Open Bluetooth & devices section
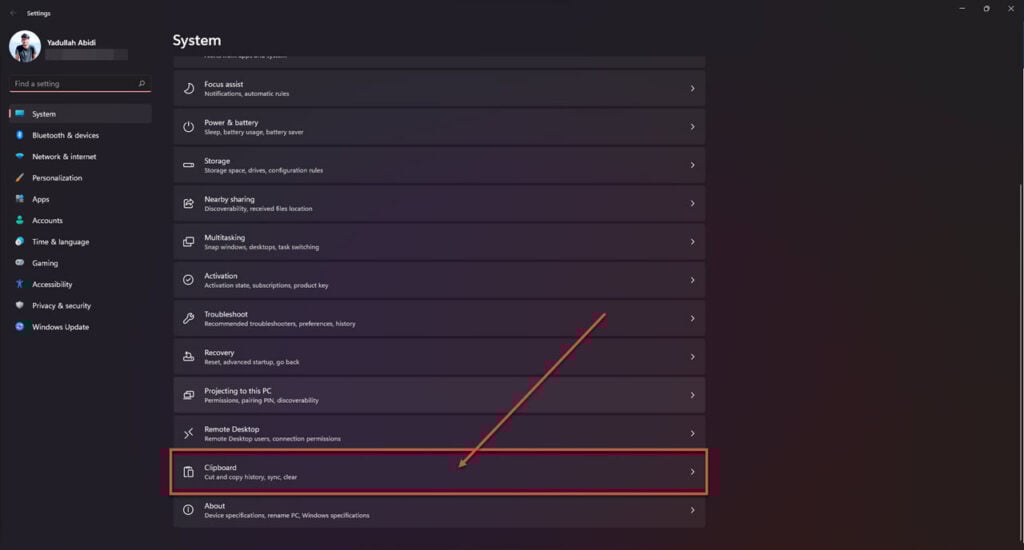Image resolution: width=1024 pixels, height=550 pixels. pos(80,135)
